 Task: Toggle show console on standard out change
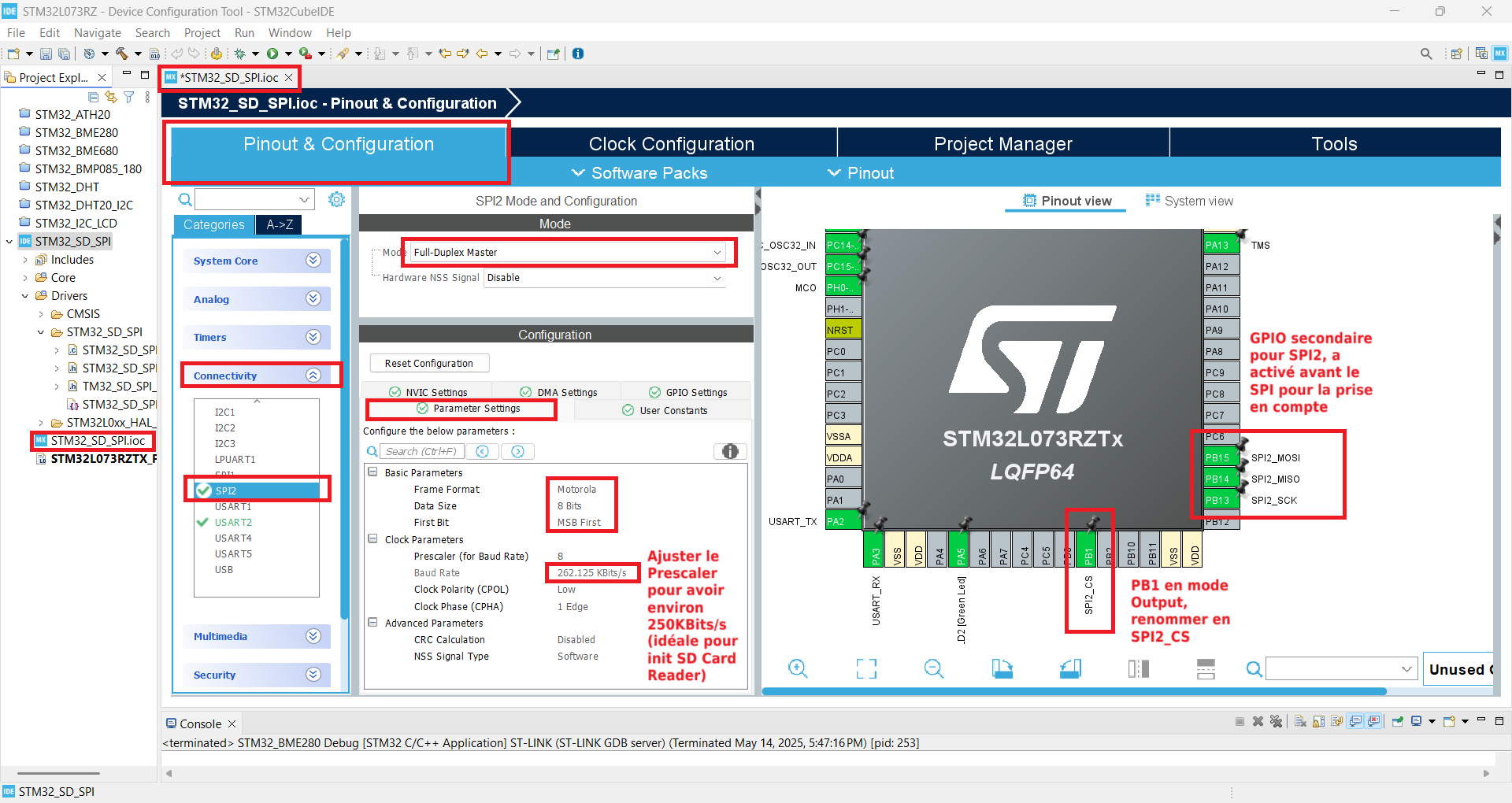click(x=1355, y=721)
